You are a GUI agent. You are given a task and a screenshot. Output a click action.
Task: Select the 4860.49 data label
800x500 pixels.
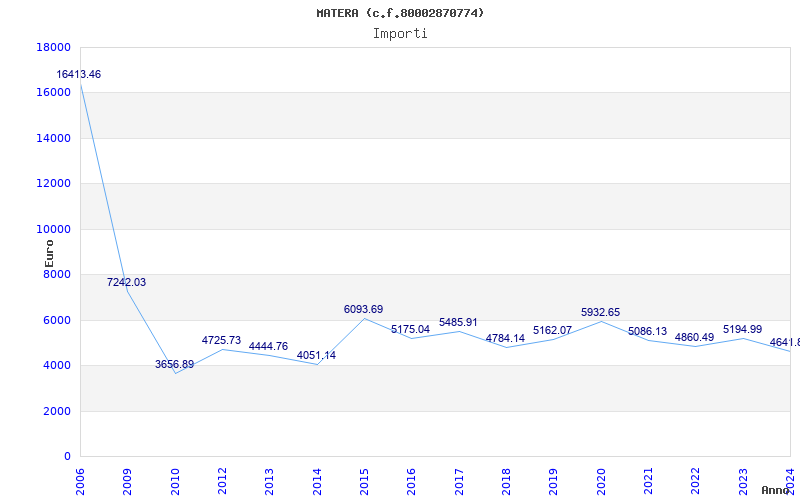694,337
